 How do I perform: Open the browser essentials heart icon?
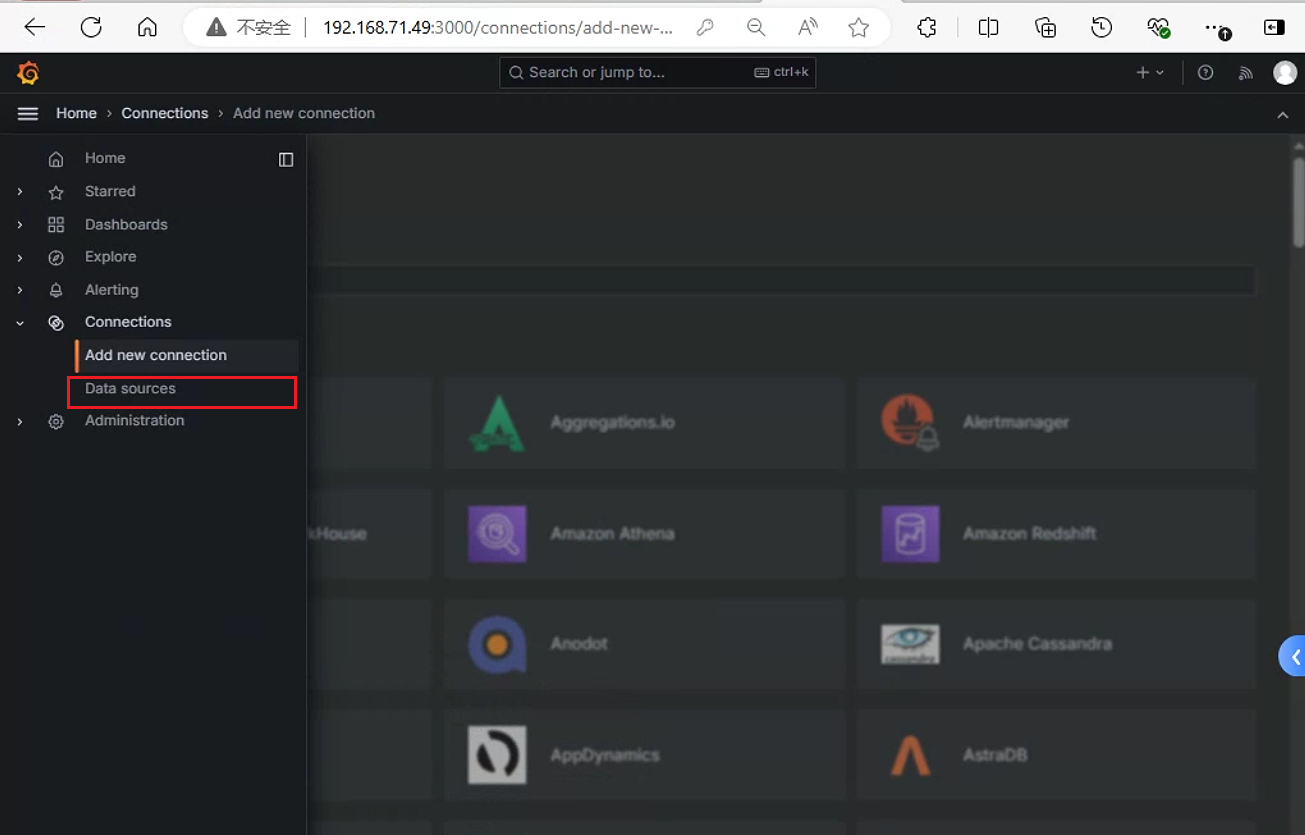pos(1158,28)
